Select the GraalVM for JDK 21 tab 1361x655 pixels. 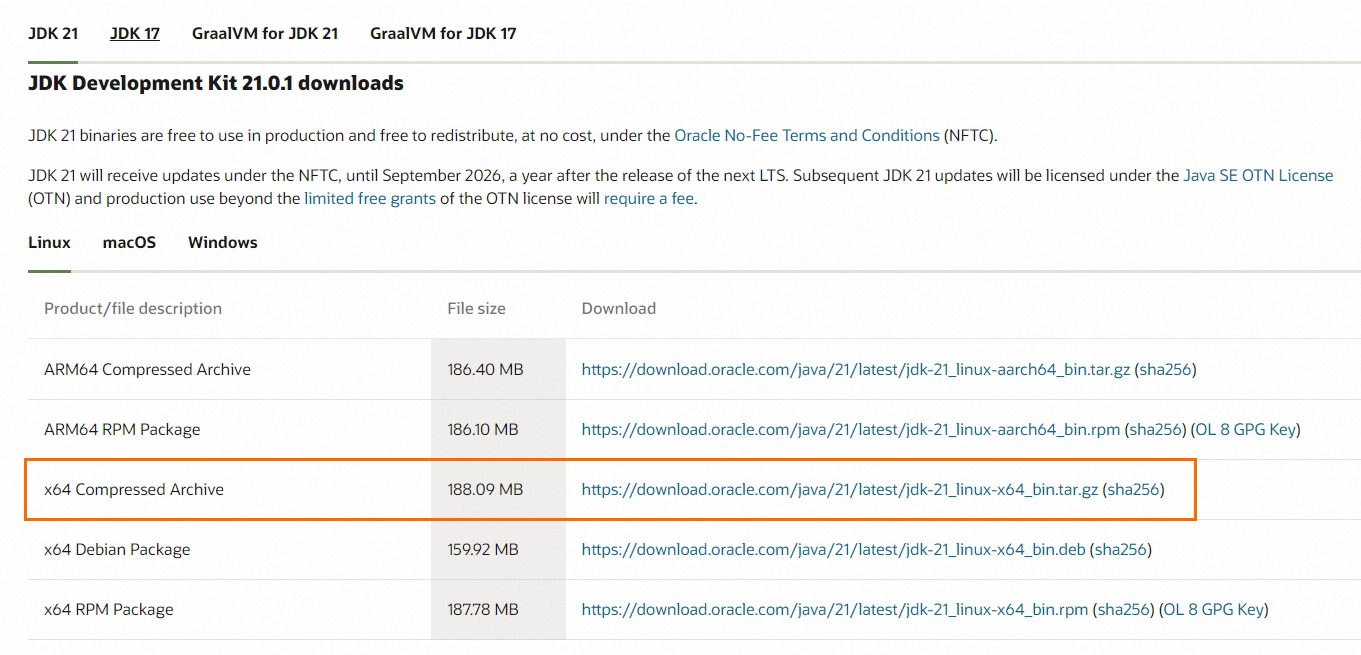pos(265,33)
